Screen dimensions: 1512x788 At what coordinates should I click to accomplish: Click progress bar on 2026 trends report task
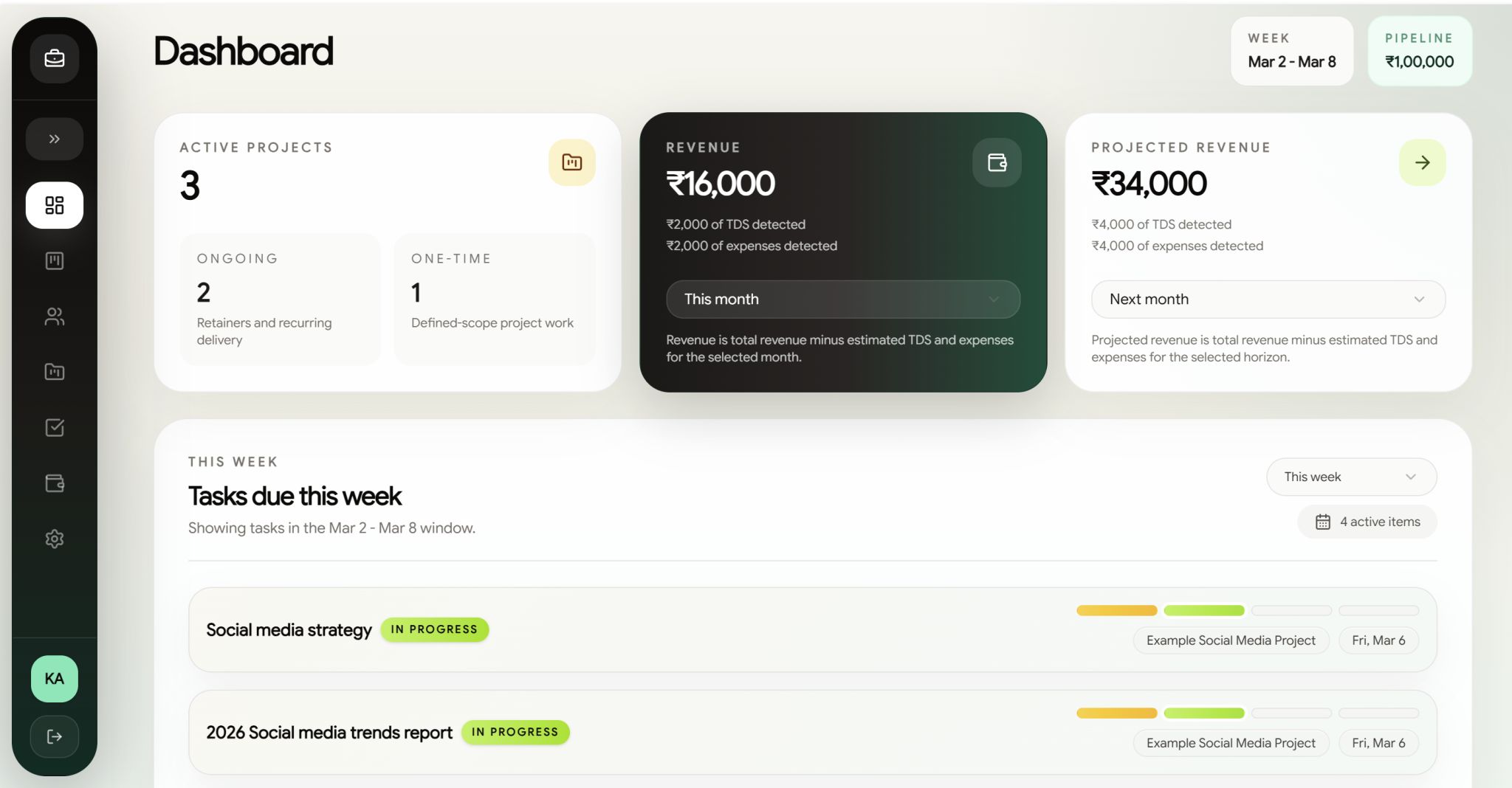(x=1247, y=713)
